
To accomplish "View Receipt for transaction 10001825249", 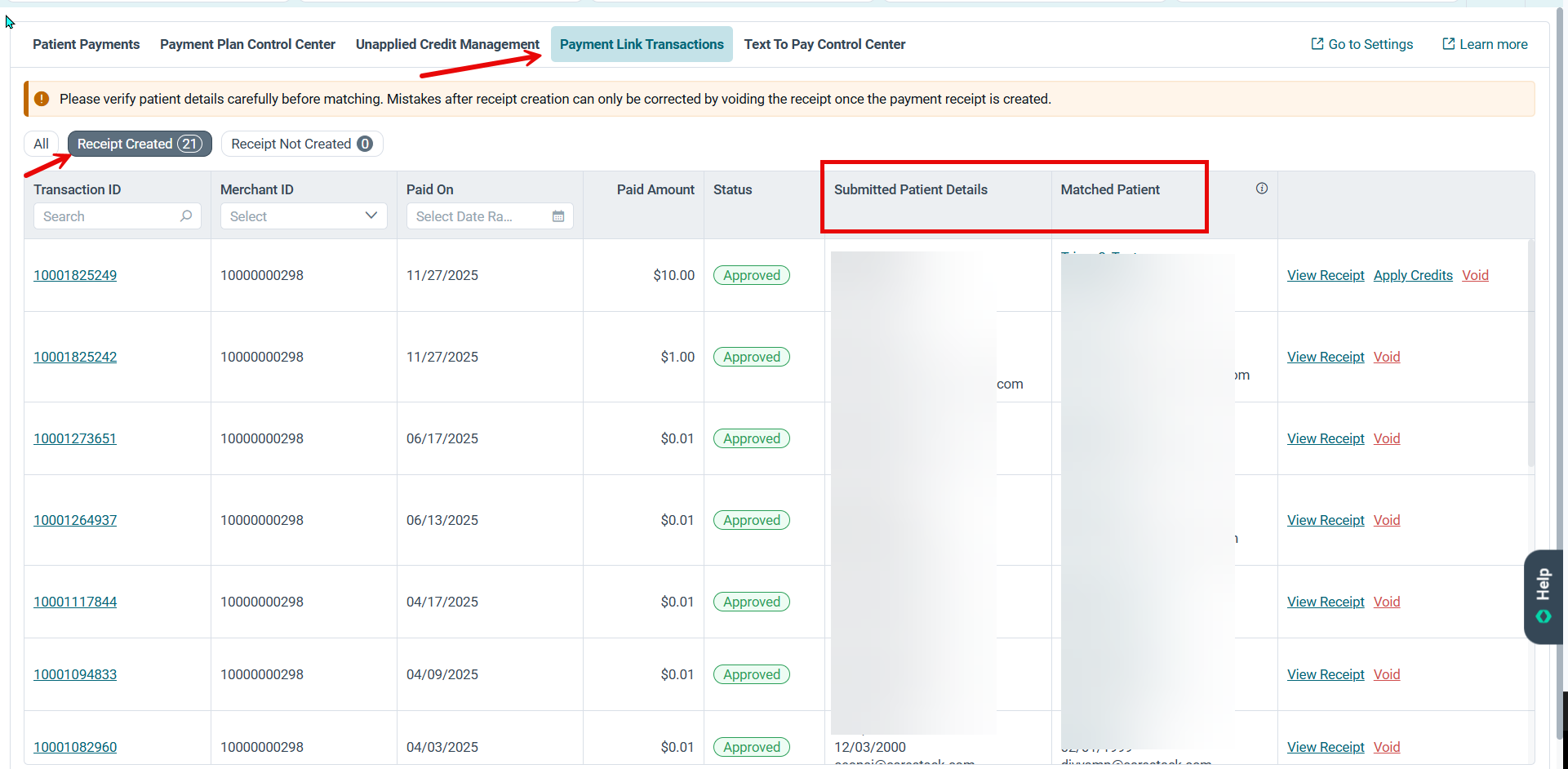I will point(1326,275).
